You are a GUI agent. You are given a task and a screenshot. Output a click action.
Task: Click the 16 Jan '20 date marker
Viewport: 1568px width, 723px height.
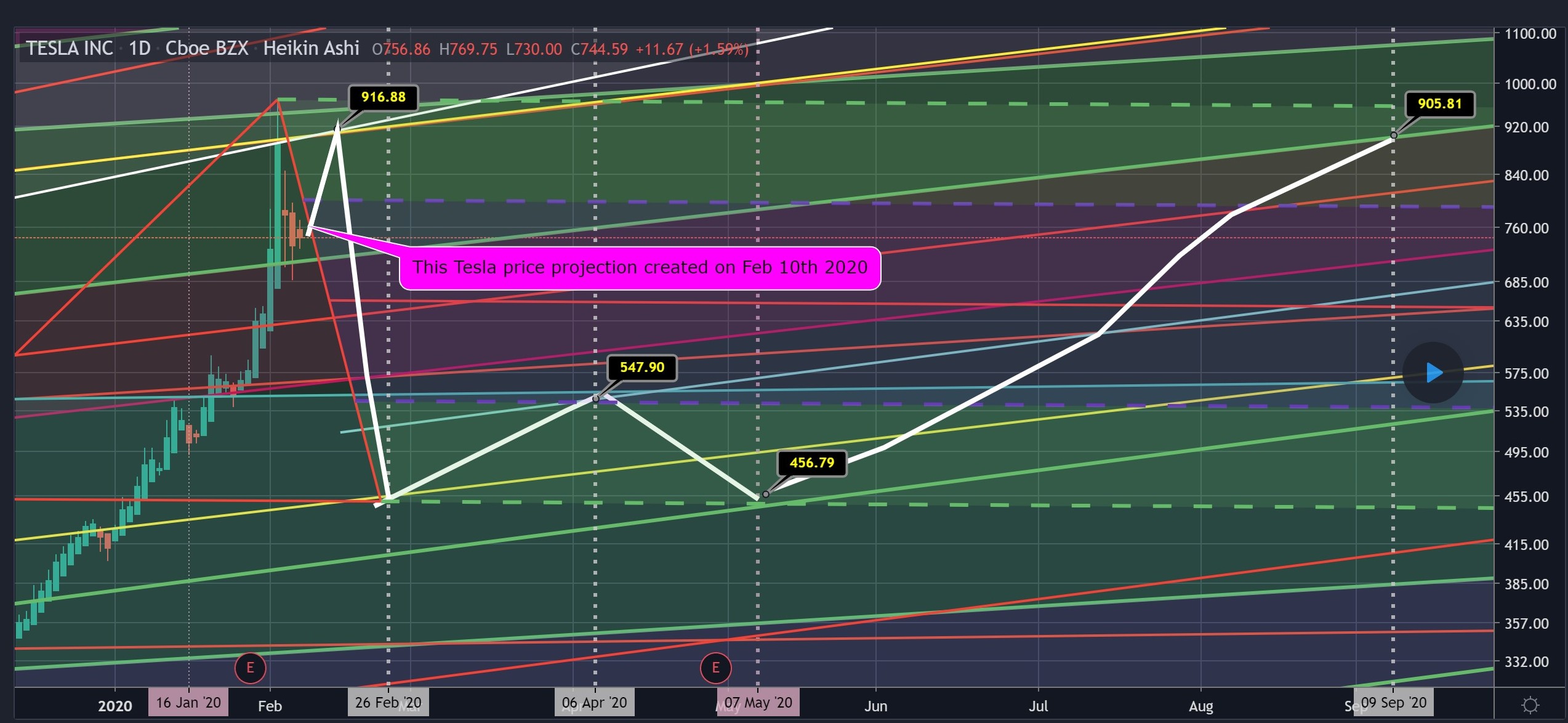tap(188, 703)
